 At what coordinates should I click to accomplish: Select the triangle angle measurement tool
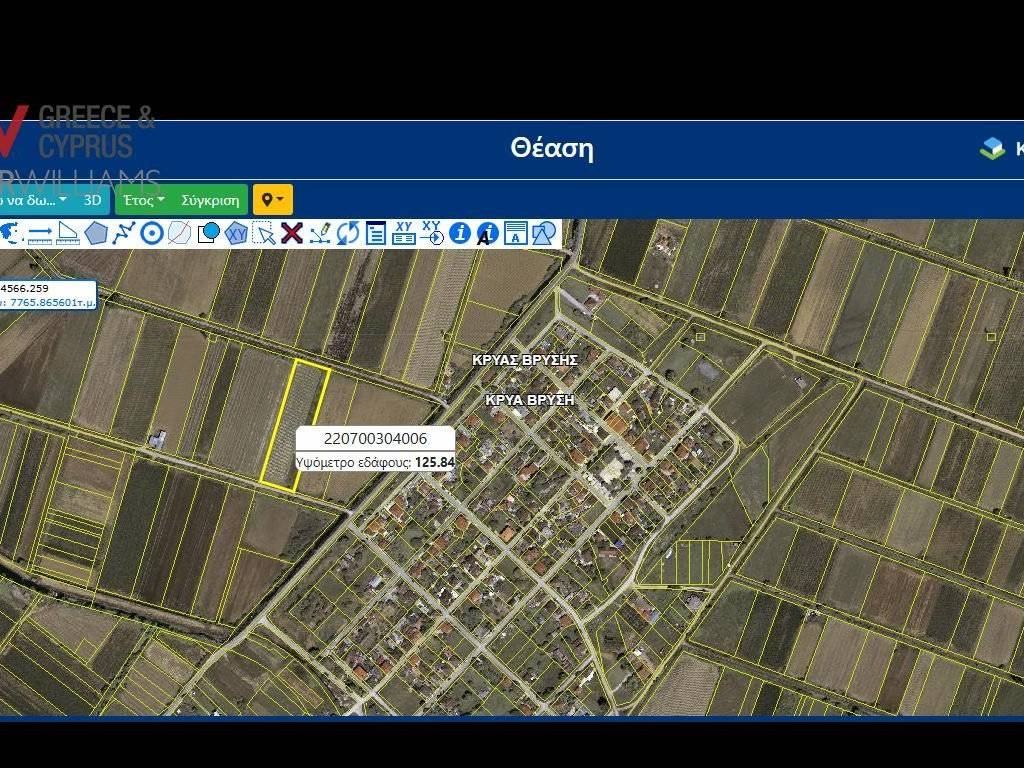(x=68, y=233)
